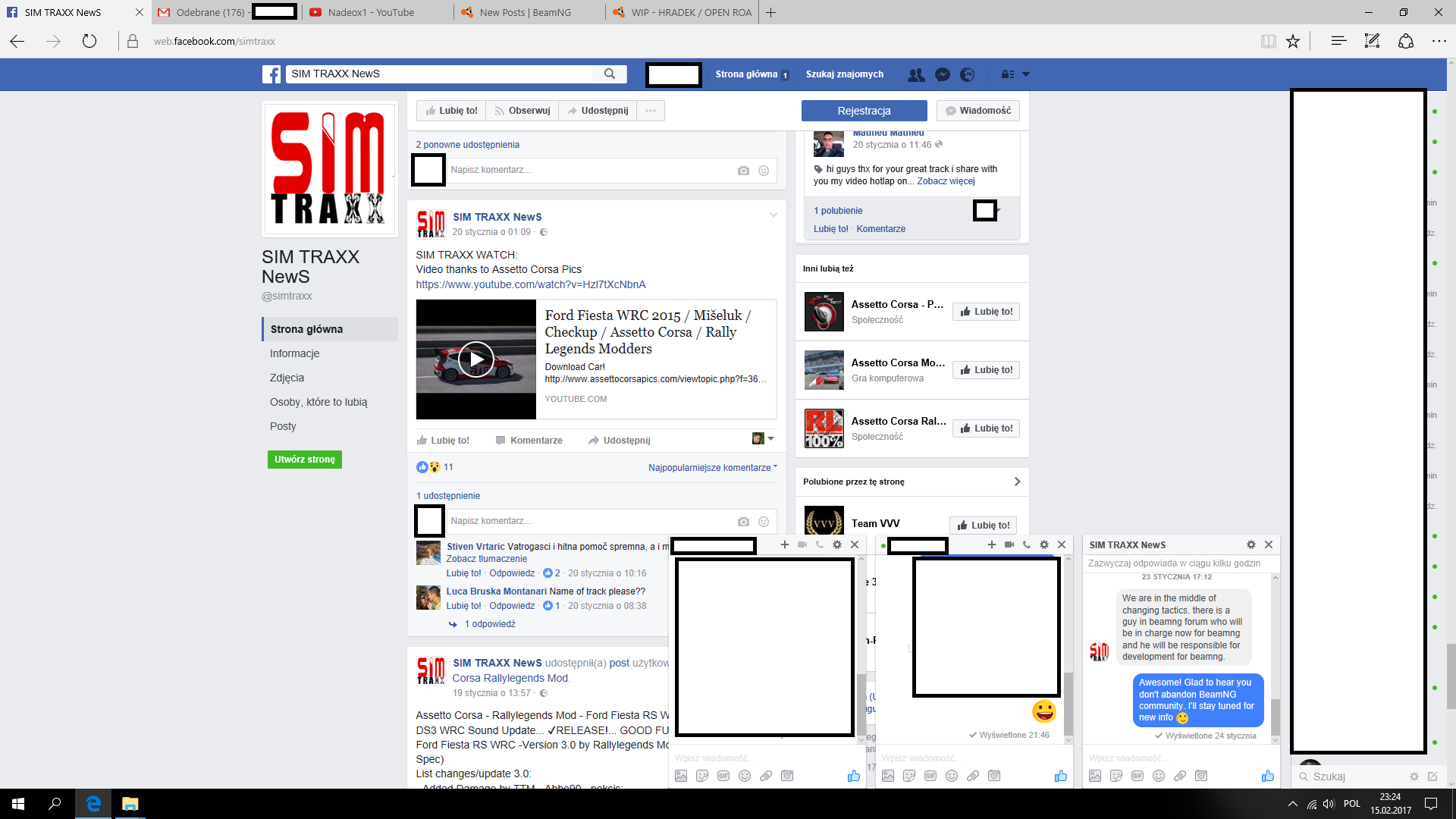
Task: Open Informacje in page sidebar
Action: click(x=295, y=353)
